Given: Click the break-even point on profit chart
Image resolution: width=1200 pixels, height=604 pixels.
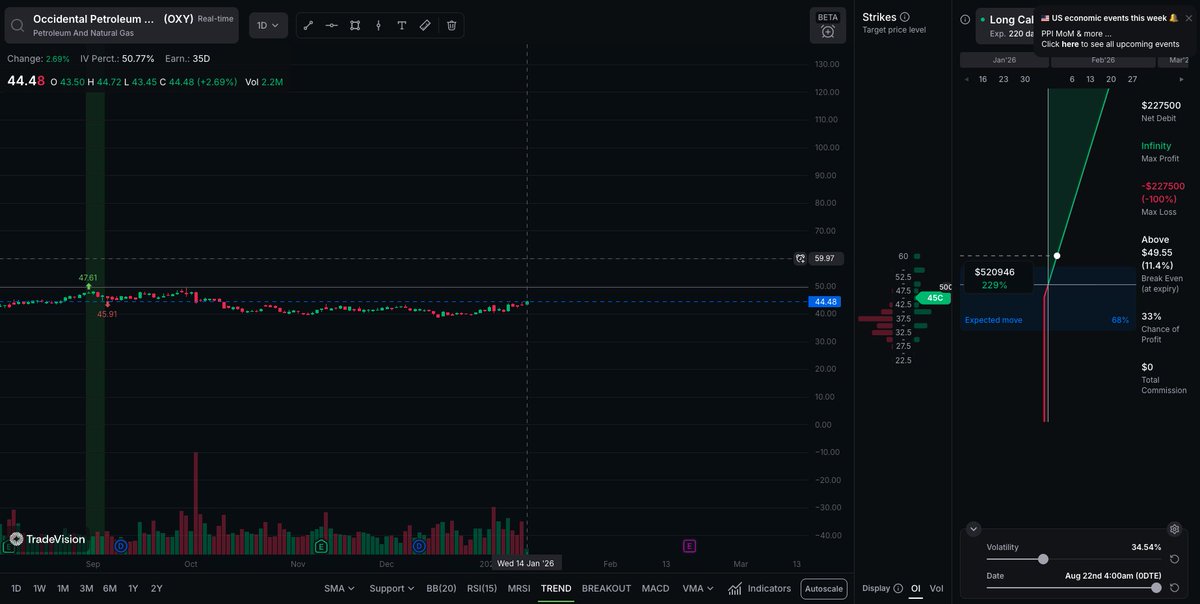Looking at the screenshot, I should (1057, 255).
